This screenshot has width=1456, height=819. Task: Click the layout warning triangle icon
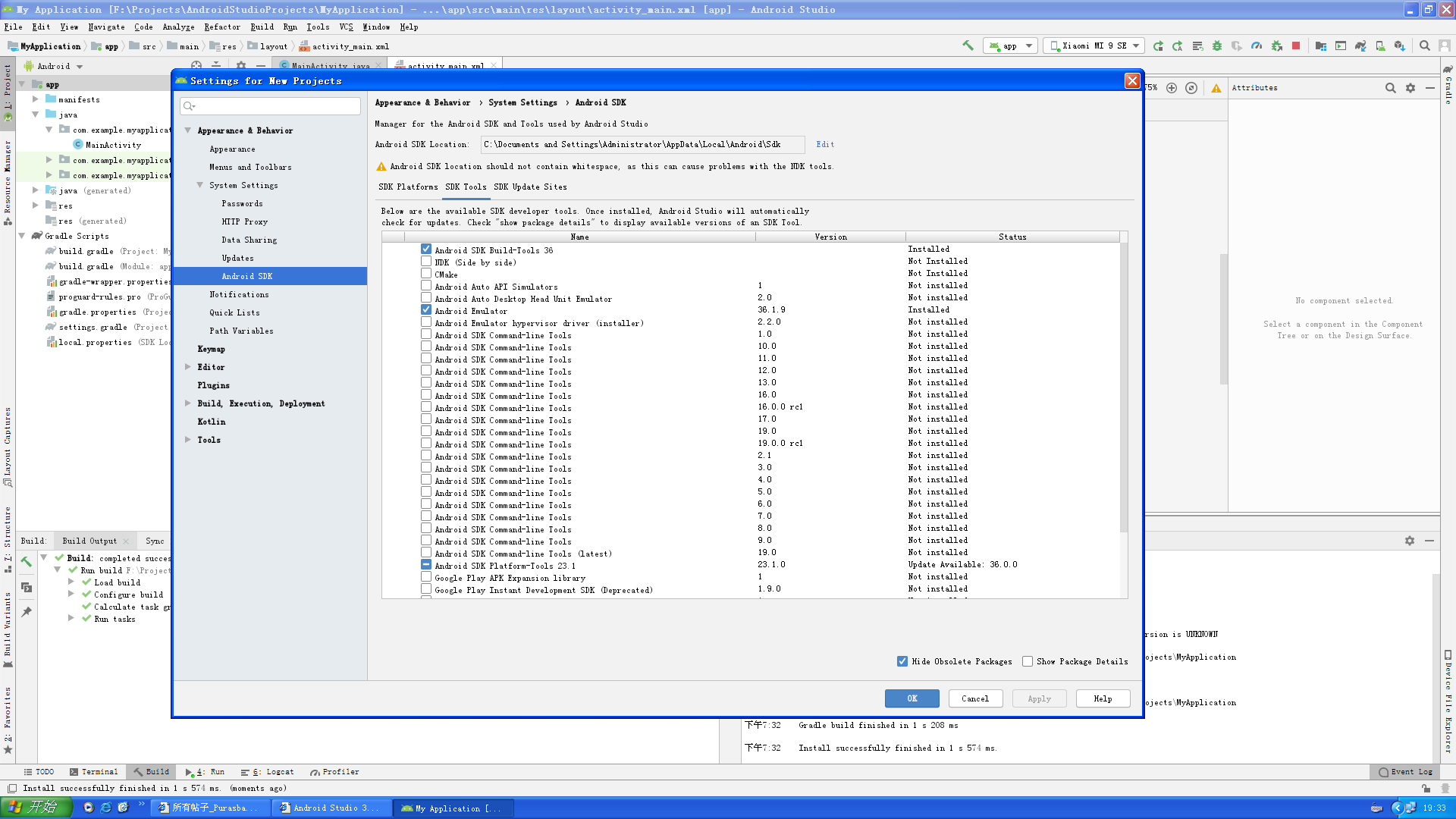[x=1216, y=88]
